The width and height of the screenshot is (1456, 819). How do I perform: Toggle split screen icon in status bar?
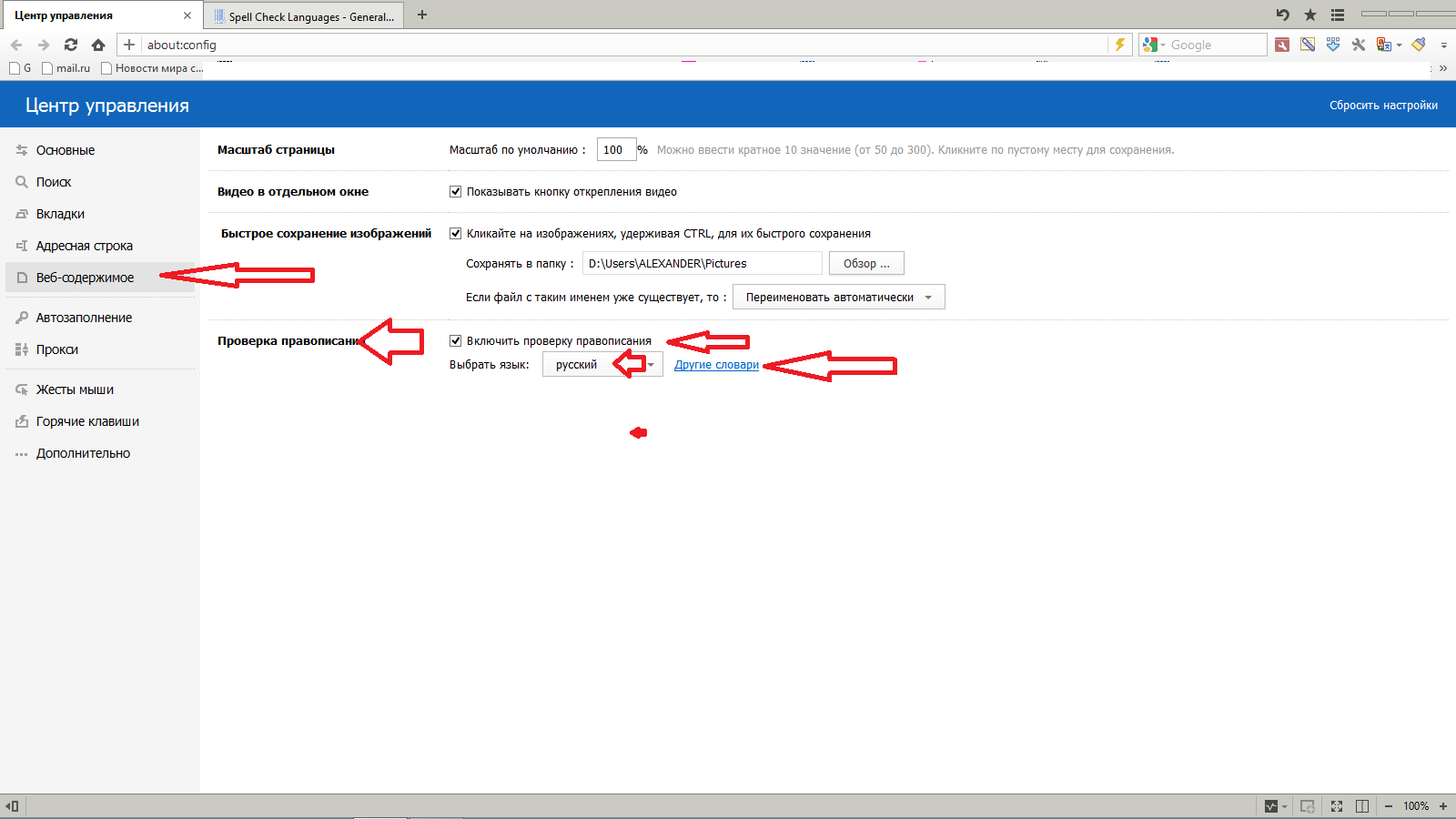pos(1362,806)
